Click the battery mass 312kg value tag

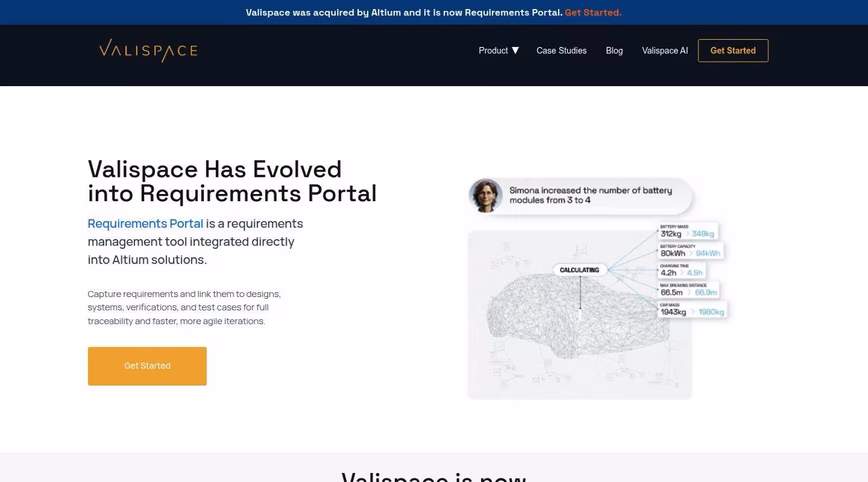(688, 231)
